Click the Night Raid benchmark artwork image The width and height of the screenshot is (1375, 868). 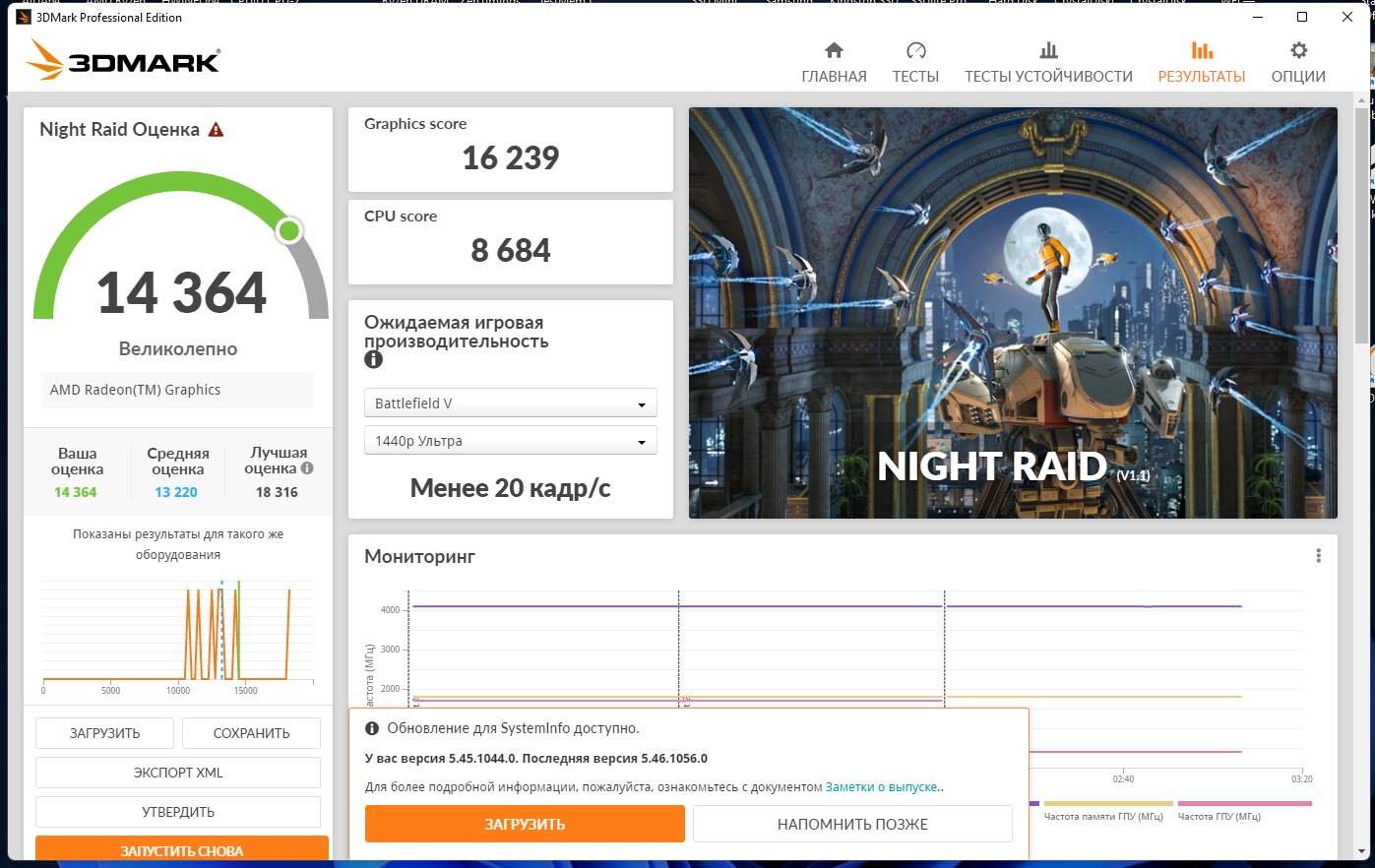coord(1013,313)
